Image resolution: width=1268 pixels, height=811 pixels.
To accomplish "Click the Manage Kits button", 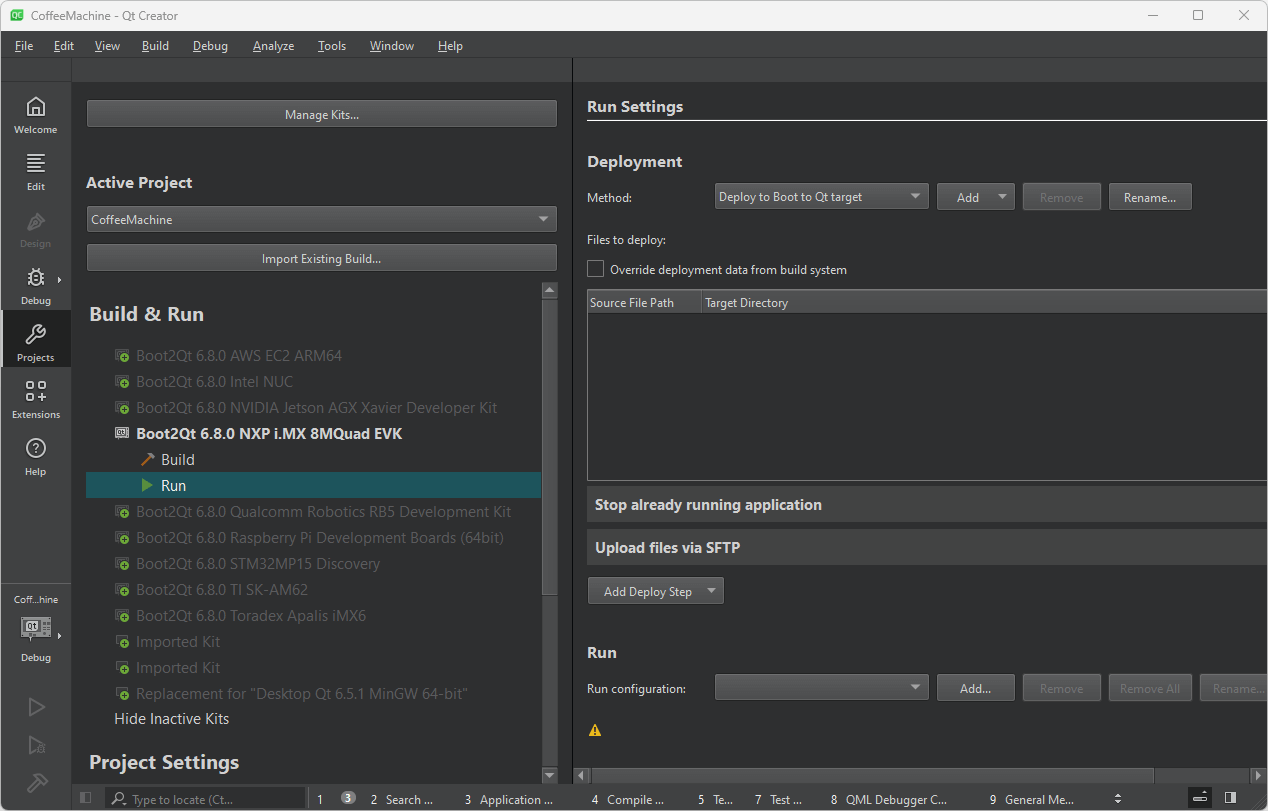I will point(321,114).
